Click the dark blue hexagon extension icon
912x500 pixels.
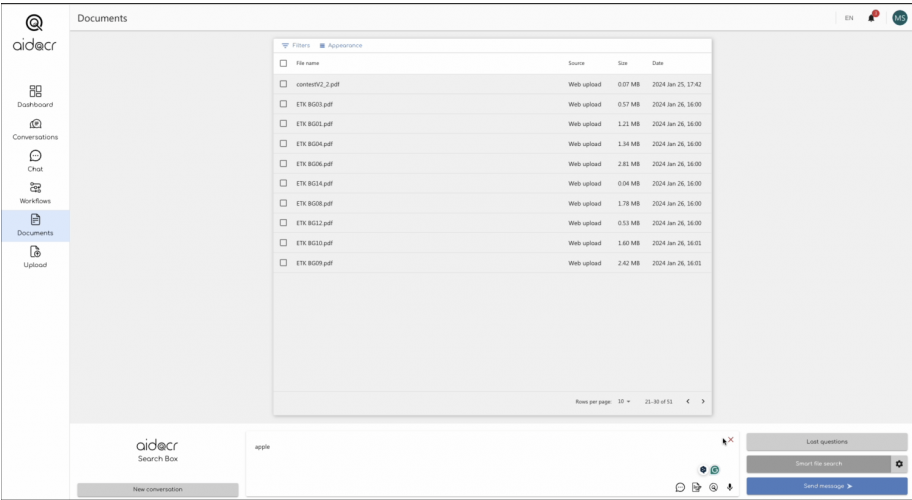(x=703, y=470)
